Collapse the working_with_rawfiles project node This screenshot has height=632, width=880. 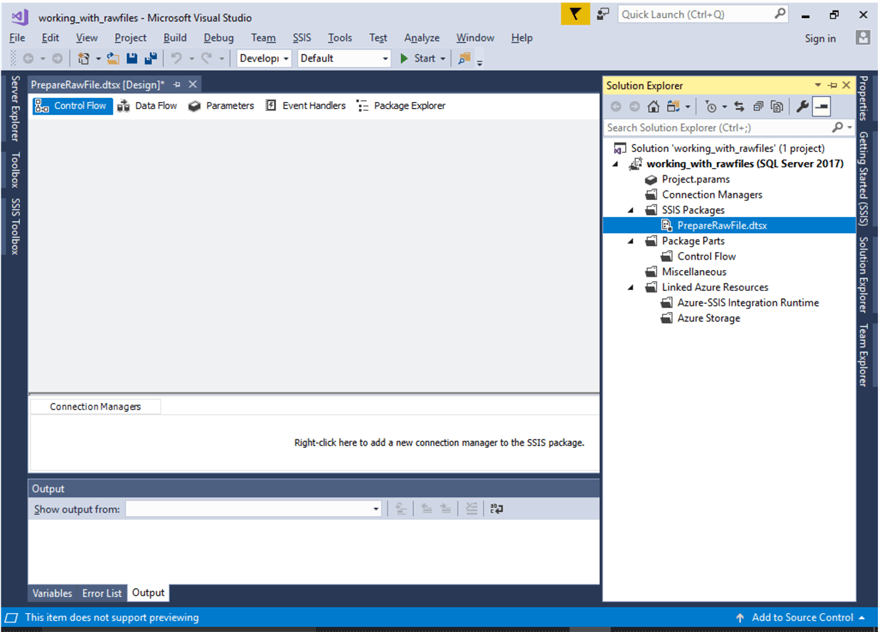click(x=616, y=164)
